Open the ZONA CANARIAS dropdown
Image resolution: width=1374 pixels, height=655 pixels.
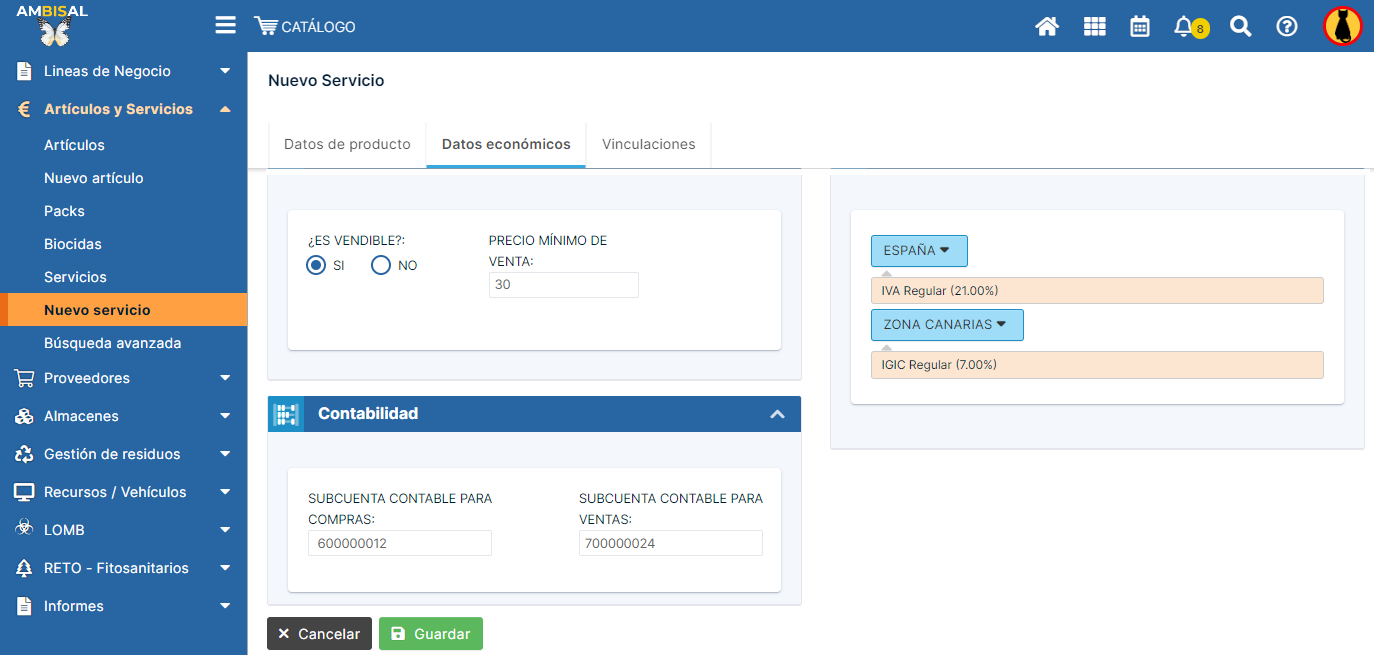pos(946,325)
